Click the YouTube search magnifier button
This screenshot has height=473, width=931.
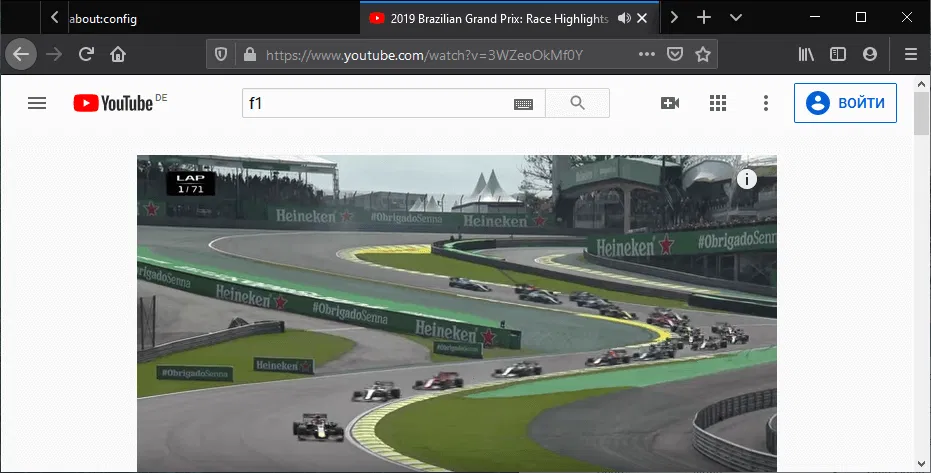click(x=577, y=103)
